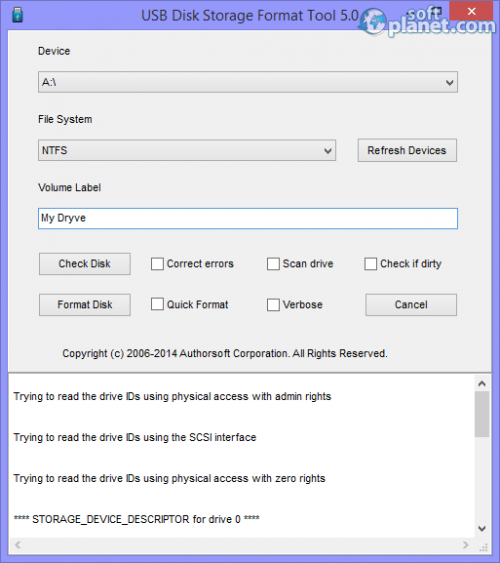Screen dimensions: 500x563
Task: Open the File System NTFS dropdown
Action: pos(187,150)
